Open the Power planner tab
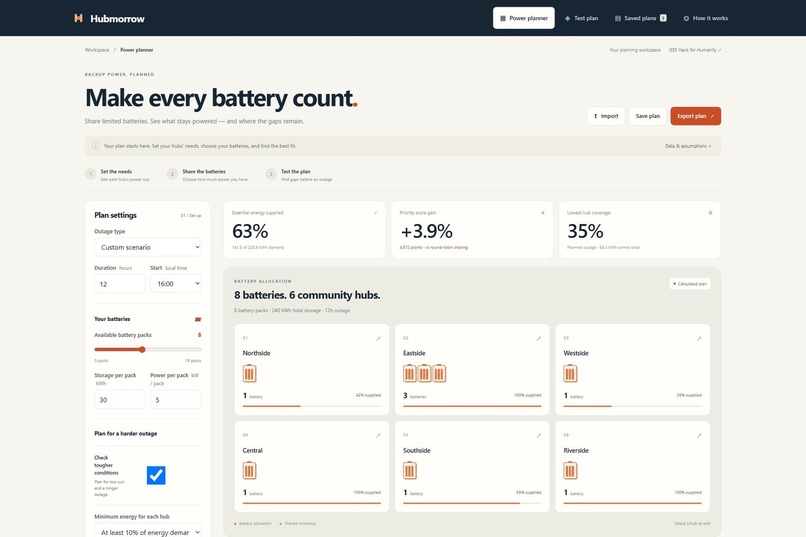 (x=523, y=18)
